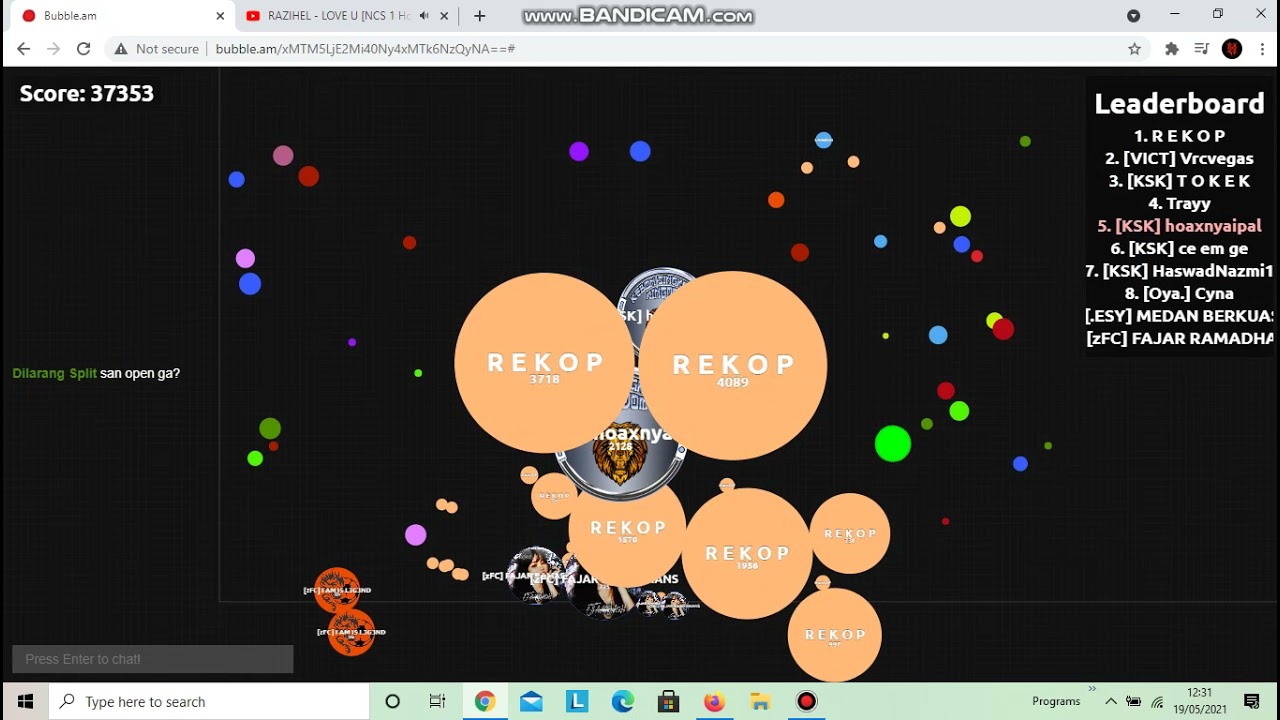Click leaderboard entry [KSK] T O K E K

point(1179,181)
